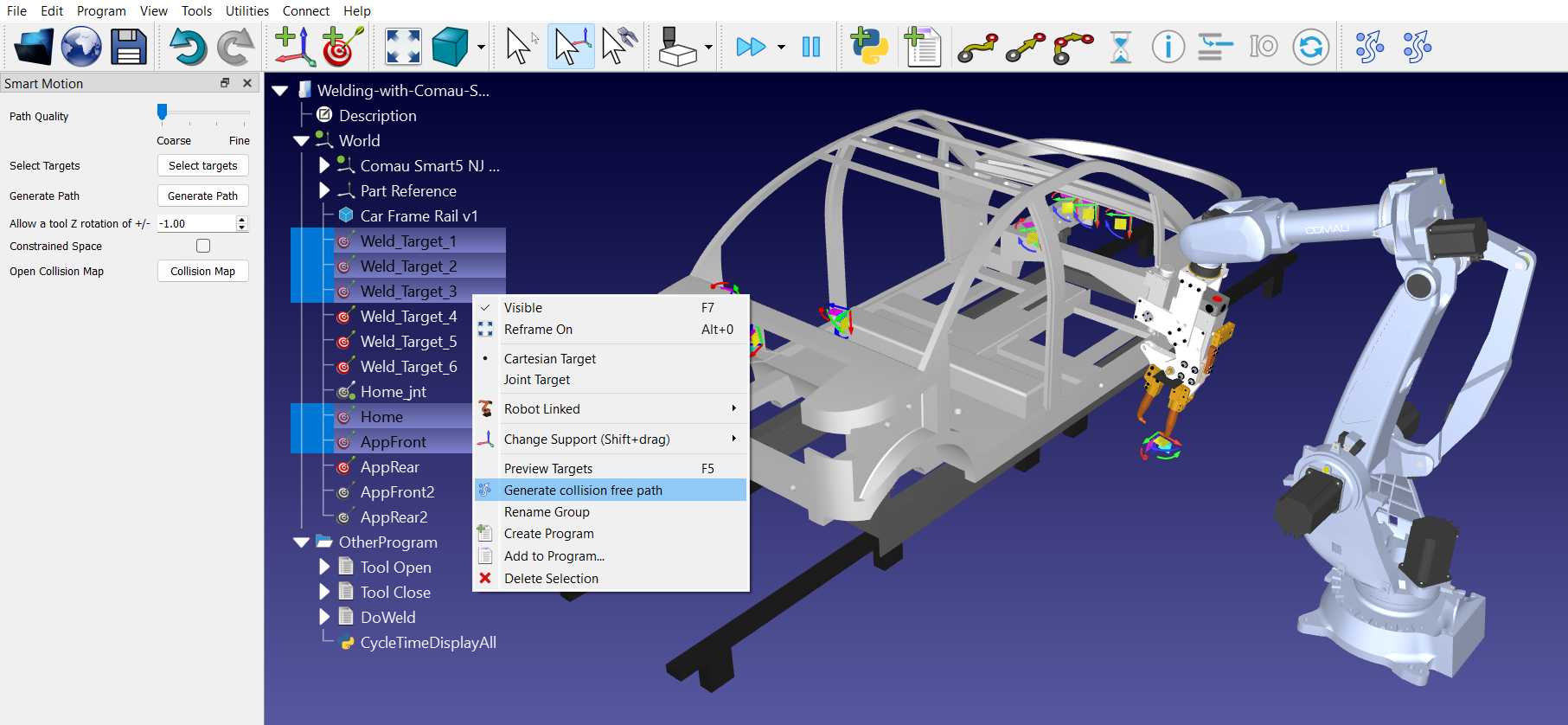Insert a Move Circular instruction
The height and width of the screenshot is (725, 1568).
pyautogui.click(x=1073, y=48)
